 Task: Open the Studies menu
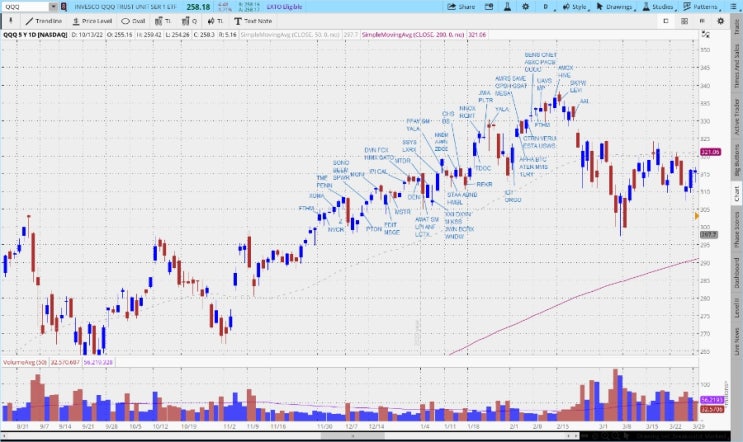(x=659, y=7)
